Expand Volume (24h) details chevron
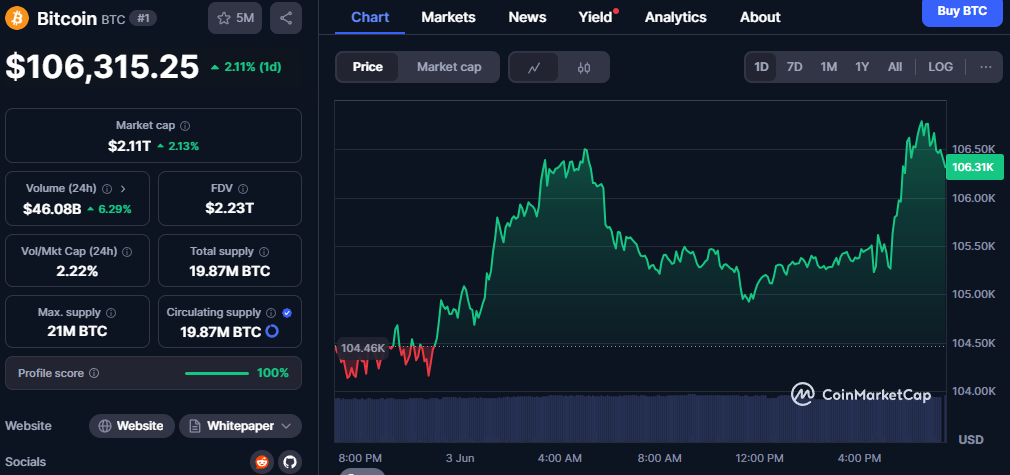This screenshot has height=475, width=1010. coord(123,189)
